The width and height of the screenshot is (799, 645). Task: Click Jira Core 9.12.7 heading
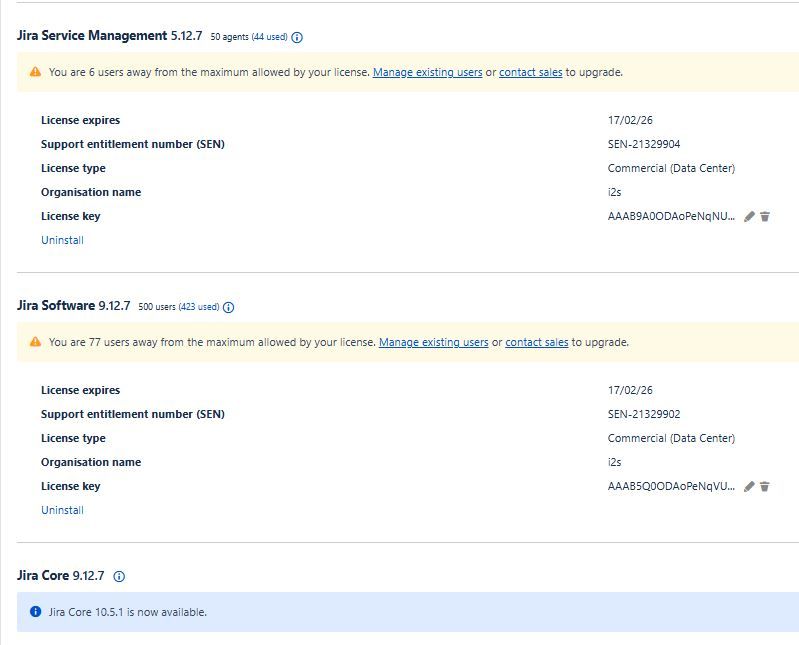[60, 576]
